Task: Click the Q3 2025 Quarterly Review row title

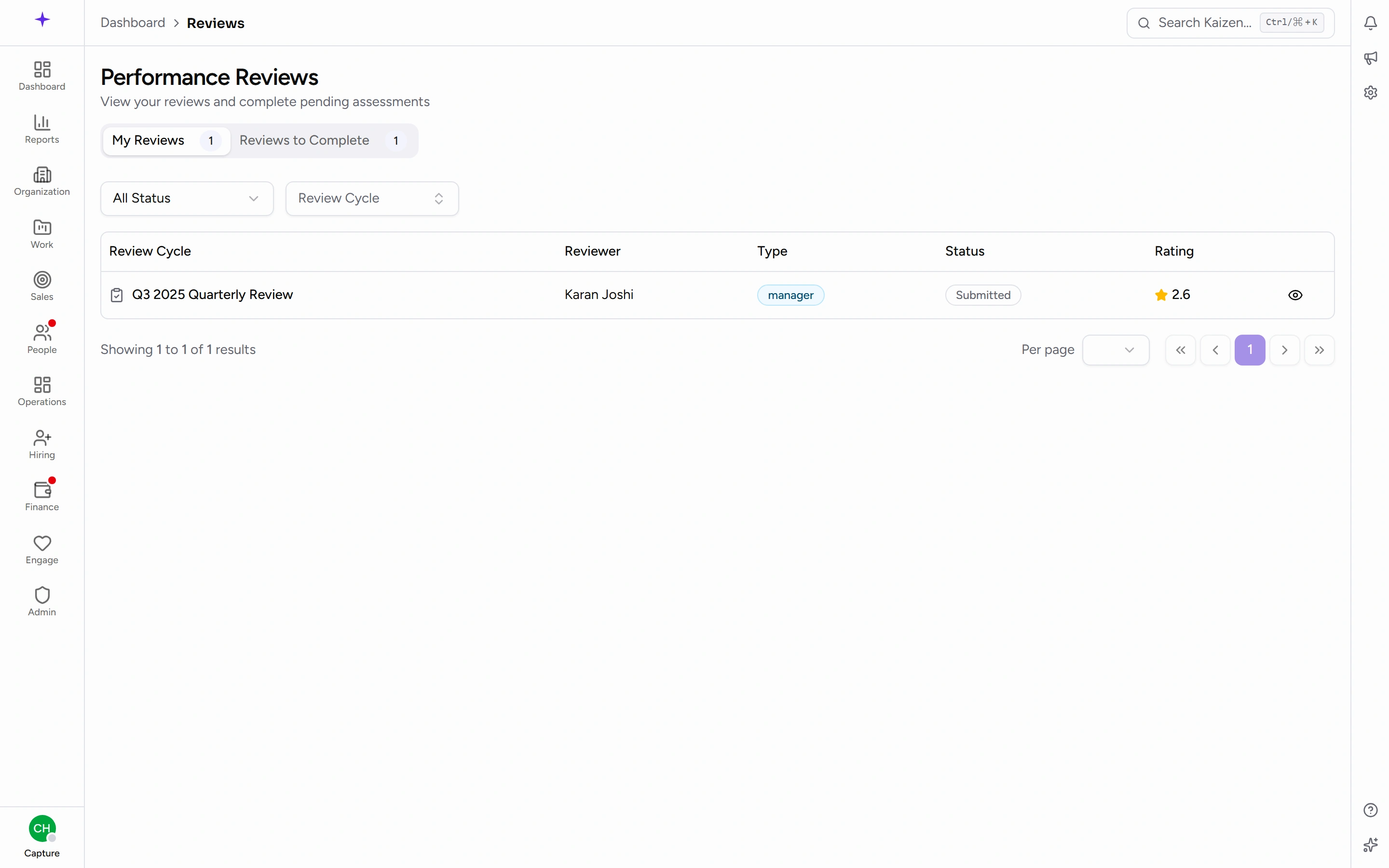Action: (212, 295)
